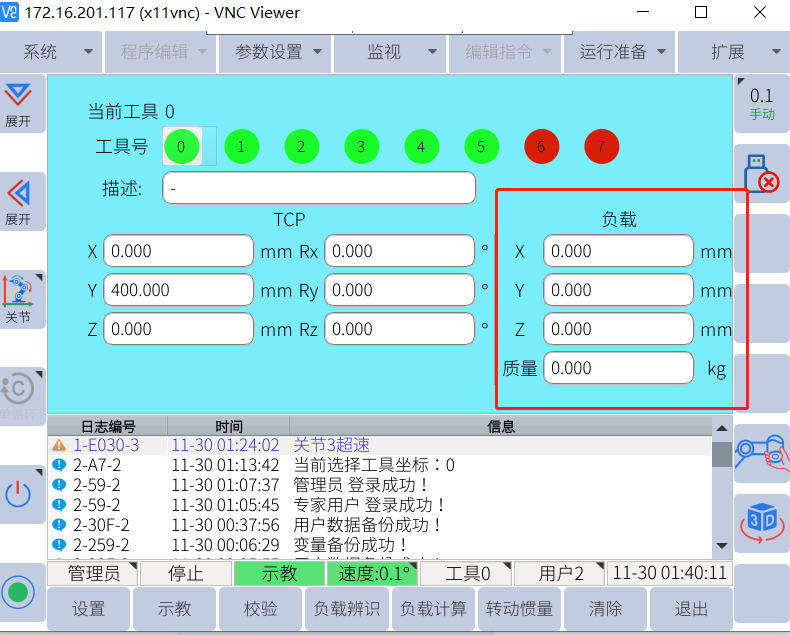Image resolution: width=790 pixels, height=635 pixels.
Task: Open the 参数设置 dropdown menu
Action: [x=279, y=52]
